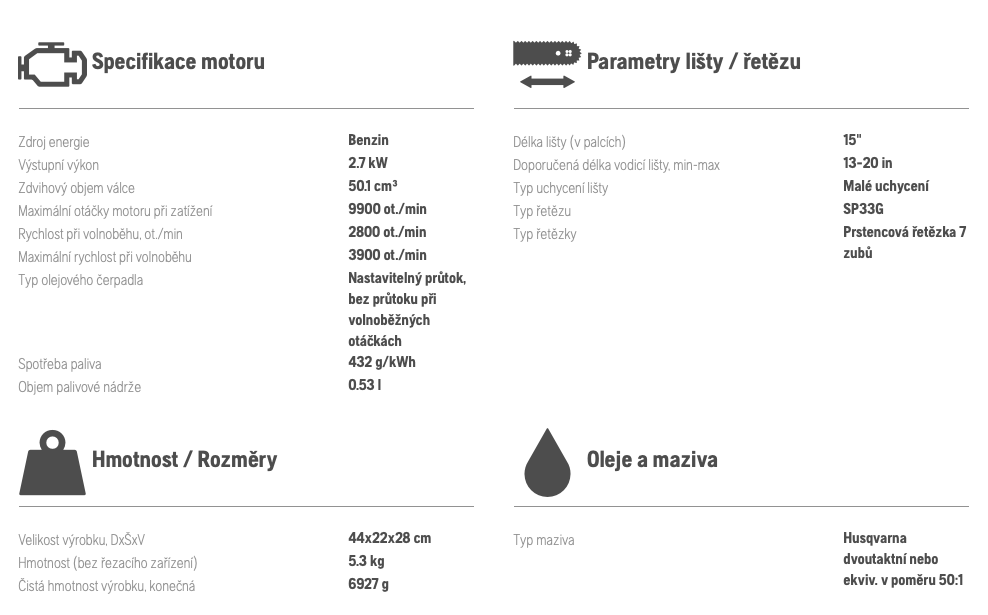Click the 432 g/kWh fuel consumption value
The height and width of the screenshot is (615, 988).
click(382, 362)
